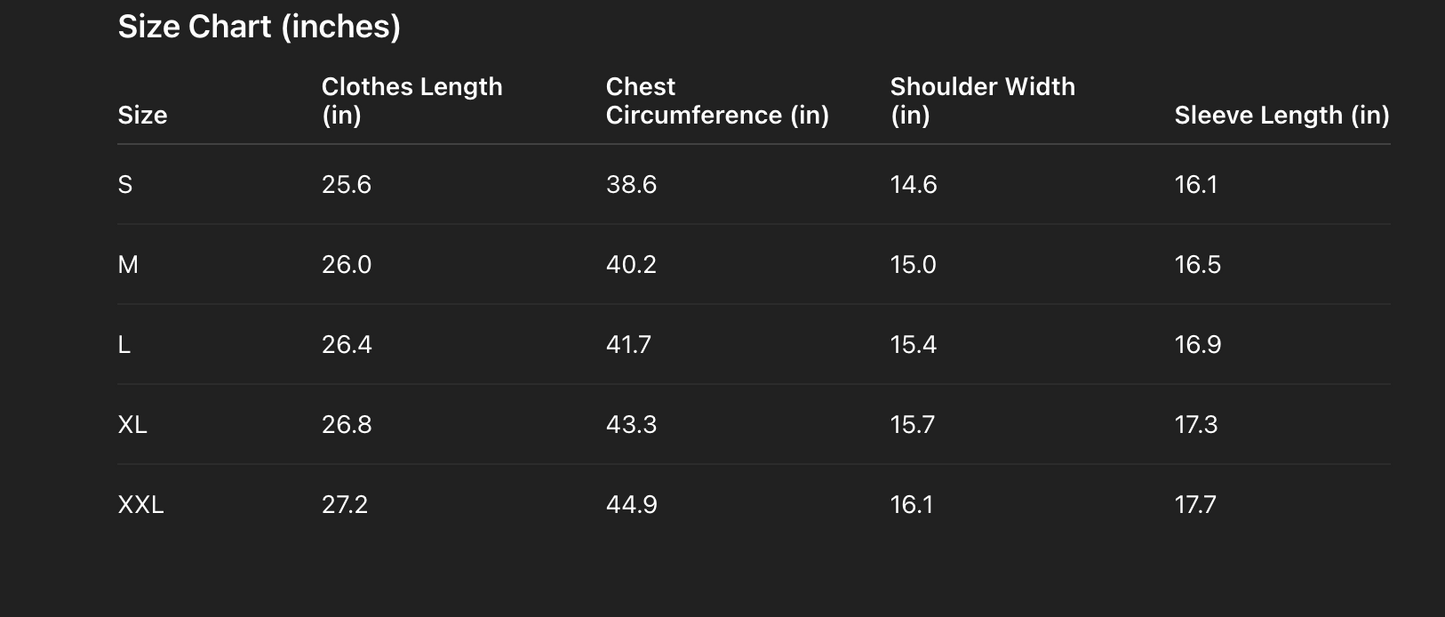1445x617 pixels.
Task: Click the Size column header
Action: pyautogui.click(x=142, y=115)
